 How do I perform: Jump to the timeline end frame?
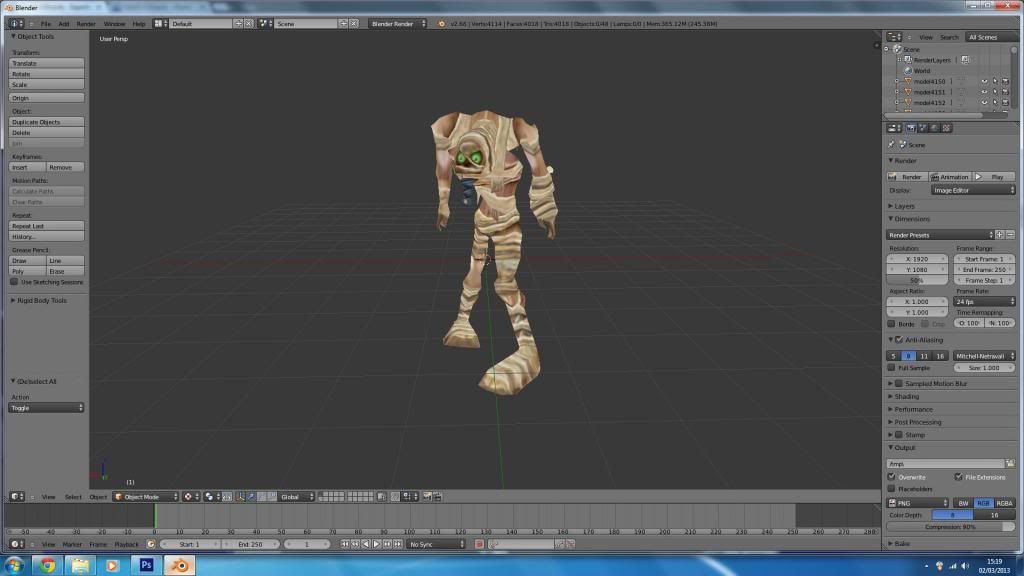pyautogui.click(x=398, y=544)
